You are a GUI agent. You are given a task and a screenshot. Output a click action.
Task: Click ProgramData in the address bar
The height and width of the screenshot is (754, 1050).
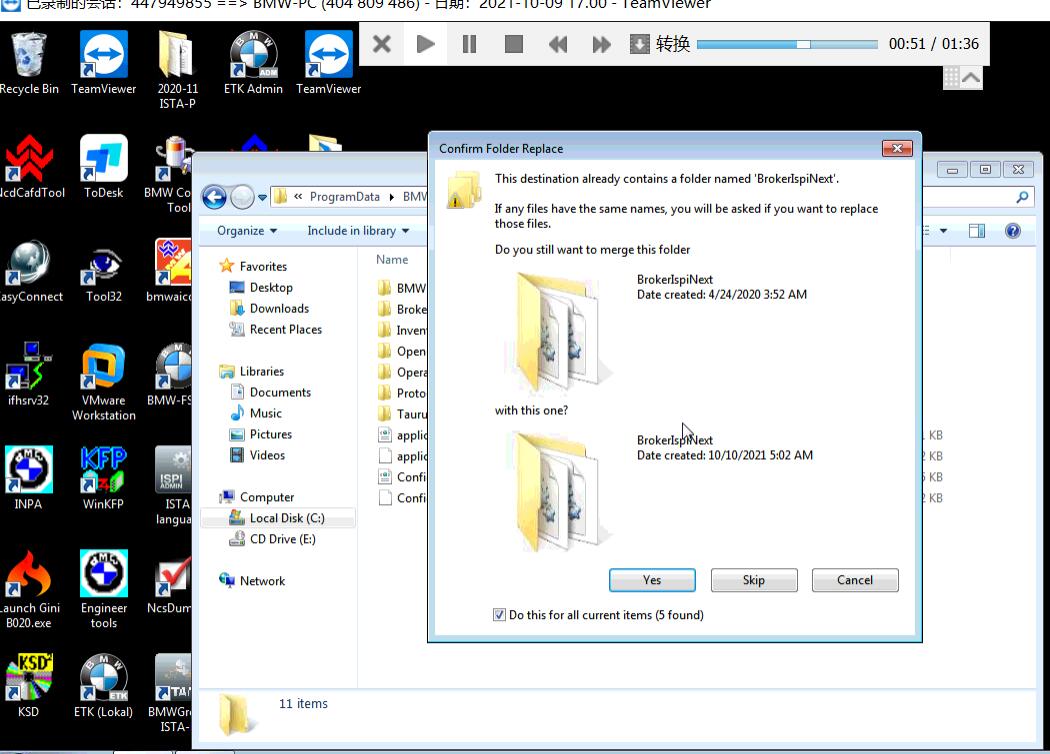345,197
